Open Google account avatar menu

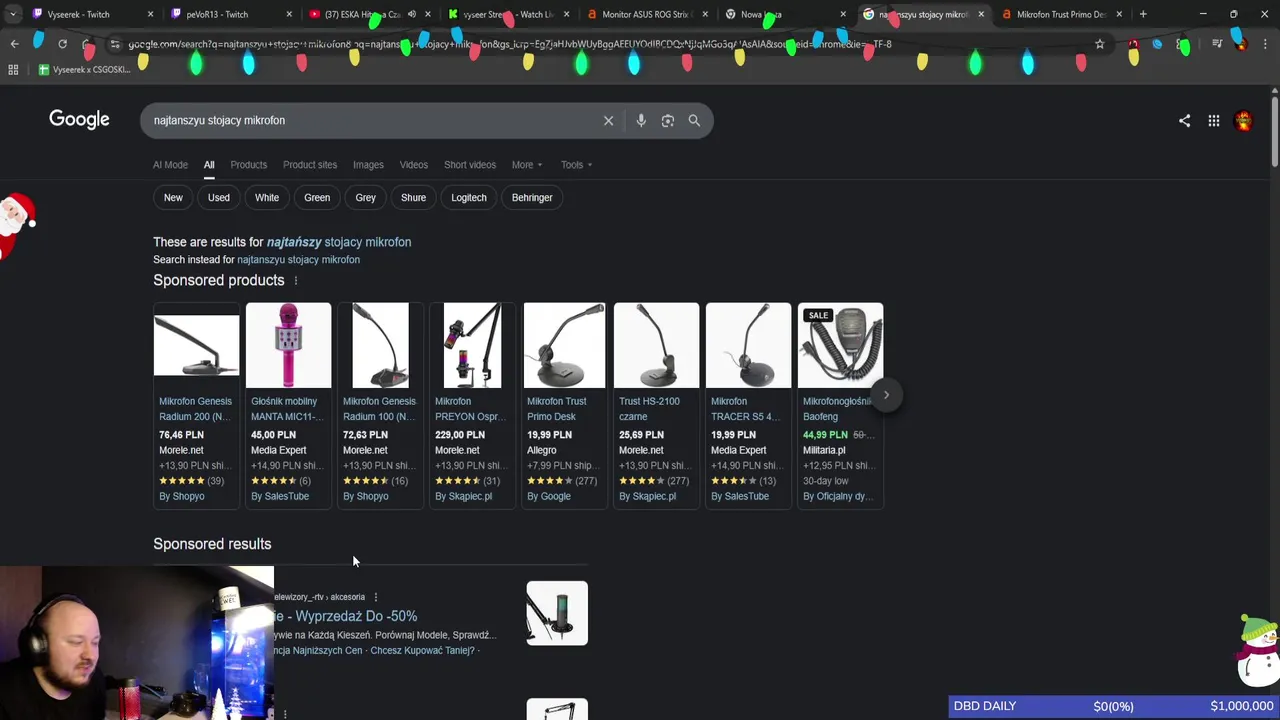[x=1243, y=121]
